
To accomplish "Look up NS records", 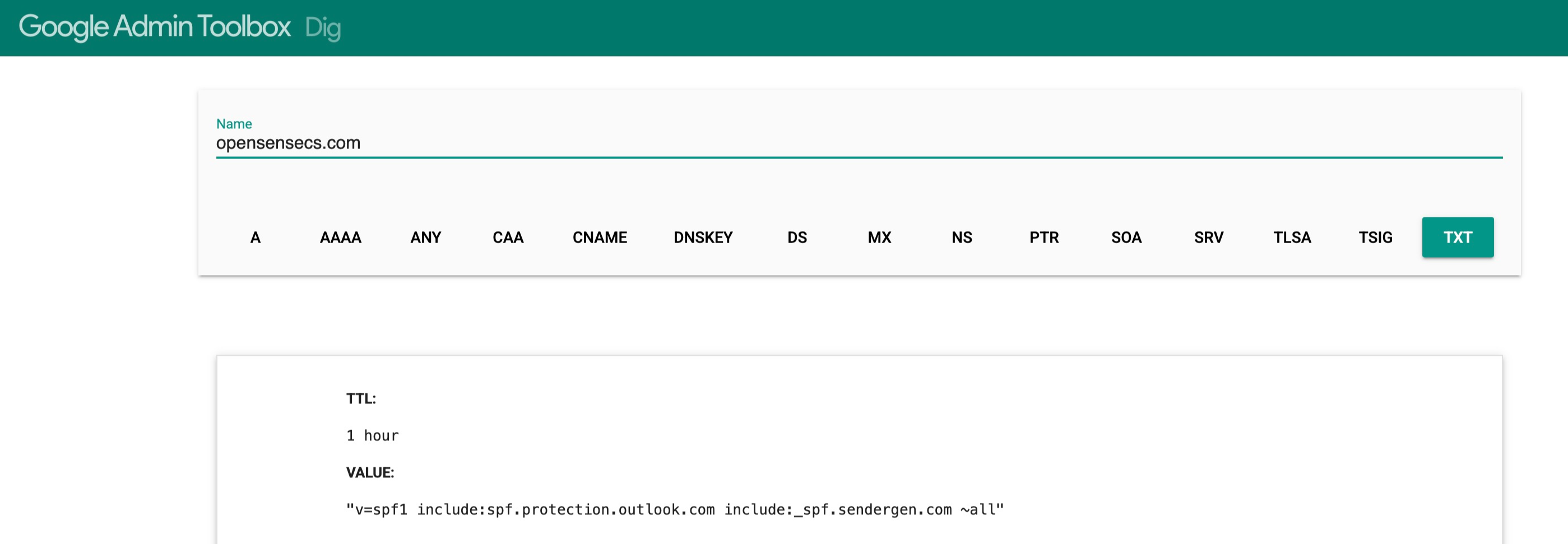I will tap(962, 238).
